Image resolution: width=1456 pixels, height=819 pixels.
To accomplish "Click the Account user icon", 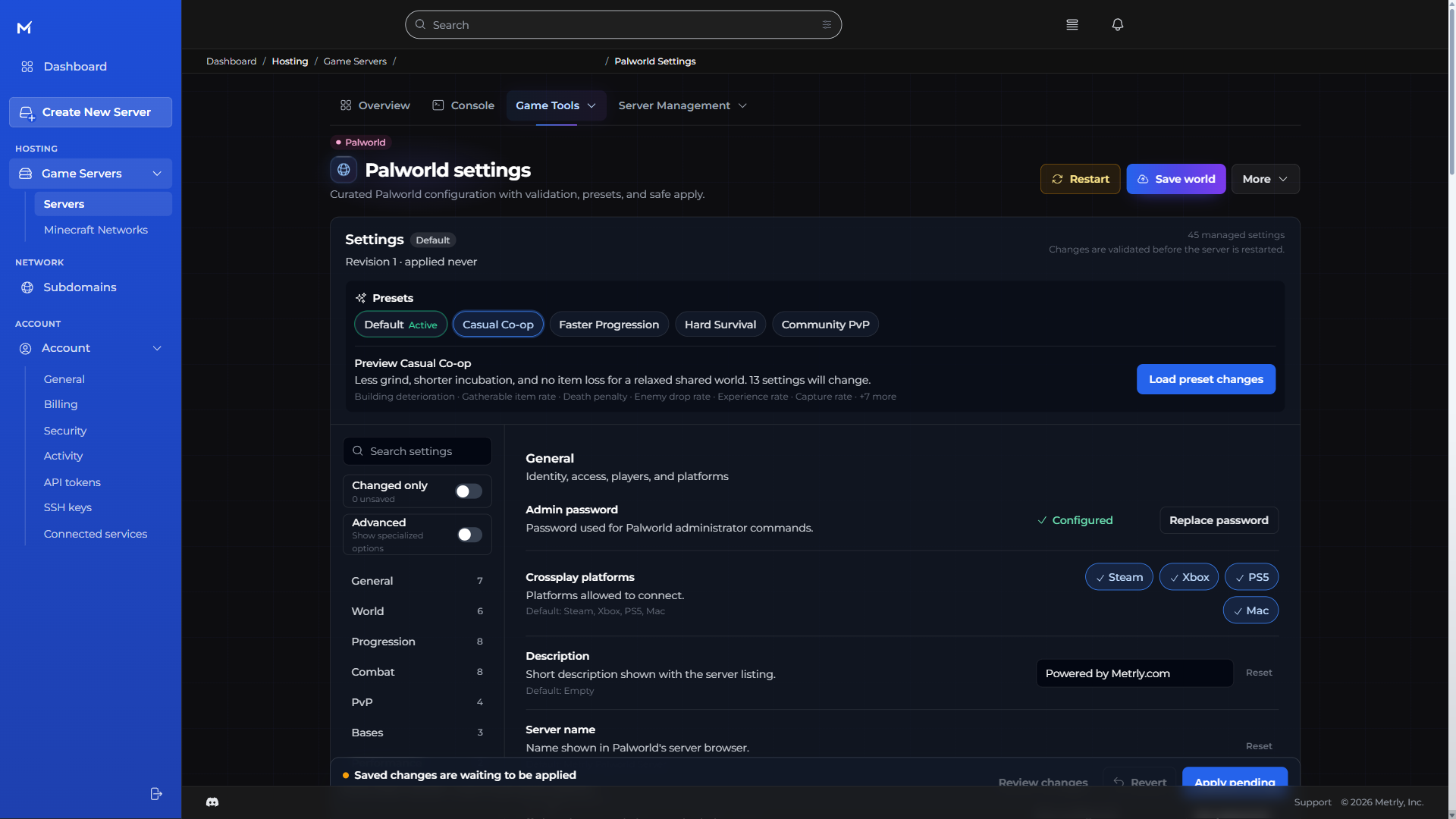I will (x=25, y=348).
